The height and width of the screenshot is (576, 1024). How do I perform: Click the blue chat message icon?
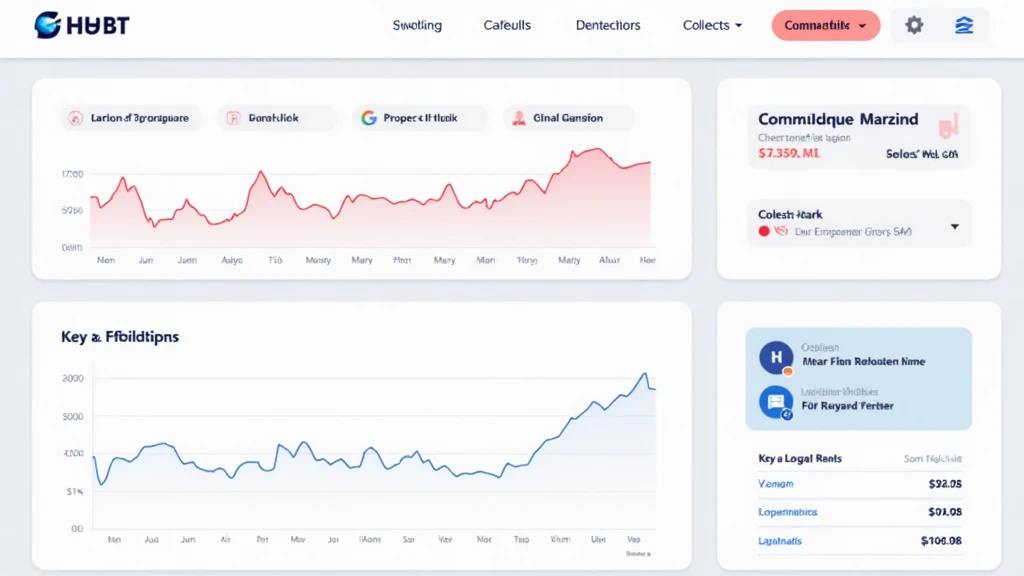click(x=776, y=402)
